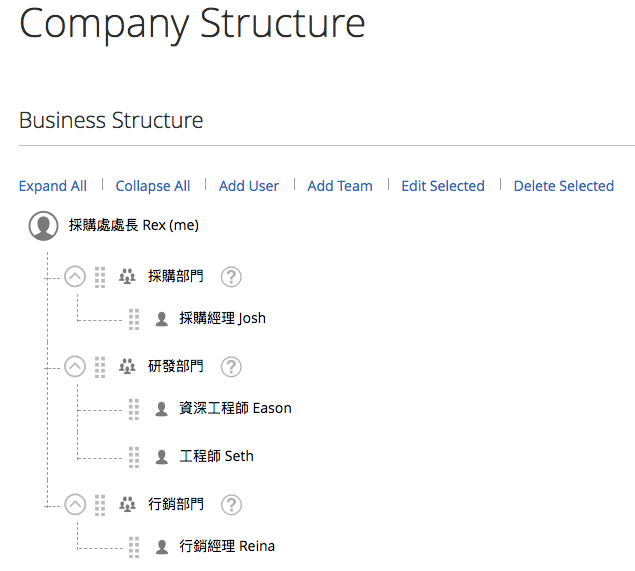Viewport: 635px width, 571px height.
Task: Click the help icon next to 行銷部門
Action: coord(232,505)
